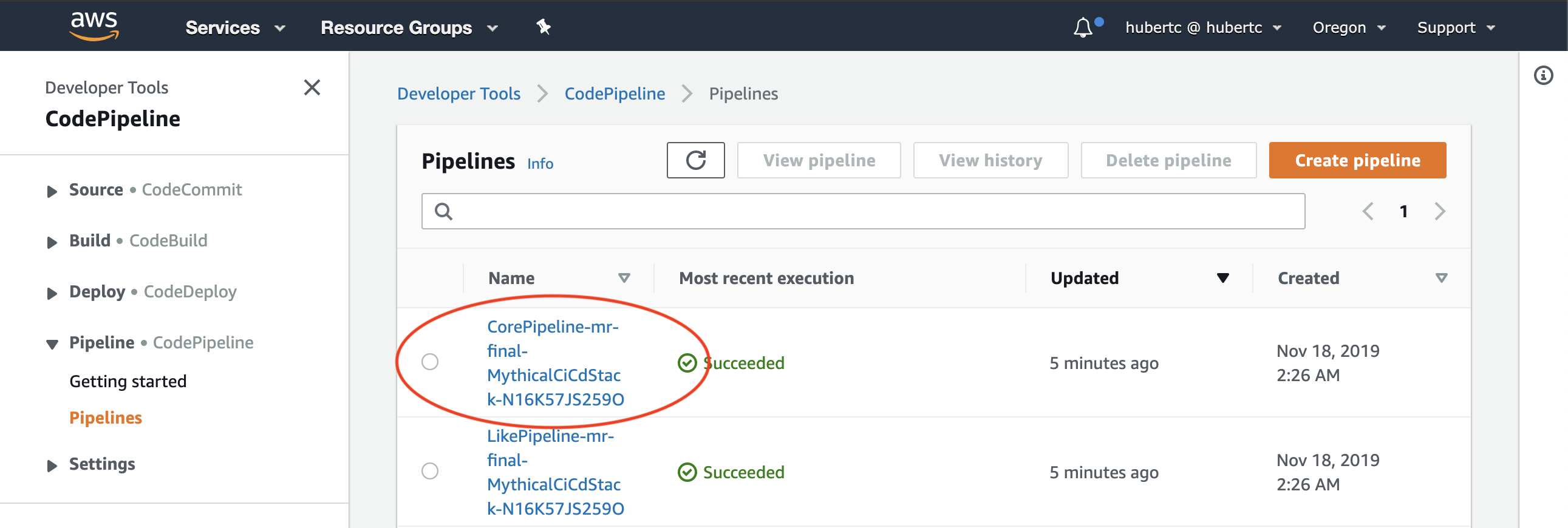
Task: Click the View pipeline button
Action: pos(819,160)
